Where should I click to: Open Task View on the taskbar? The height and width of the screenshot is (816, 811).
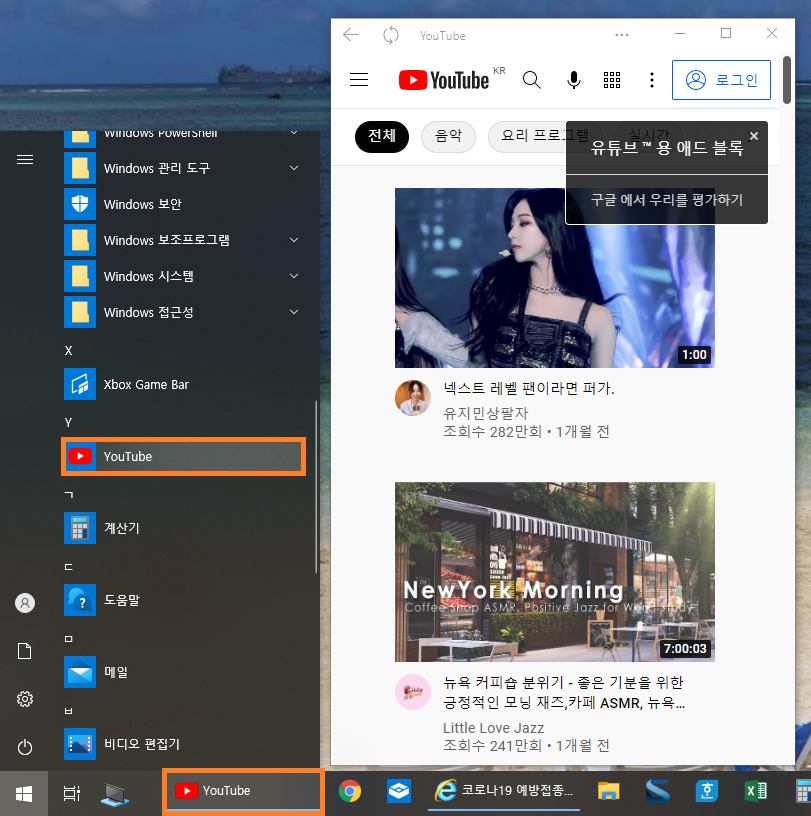click(72, 793)
